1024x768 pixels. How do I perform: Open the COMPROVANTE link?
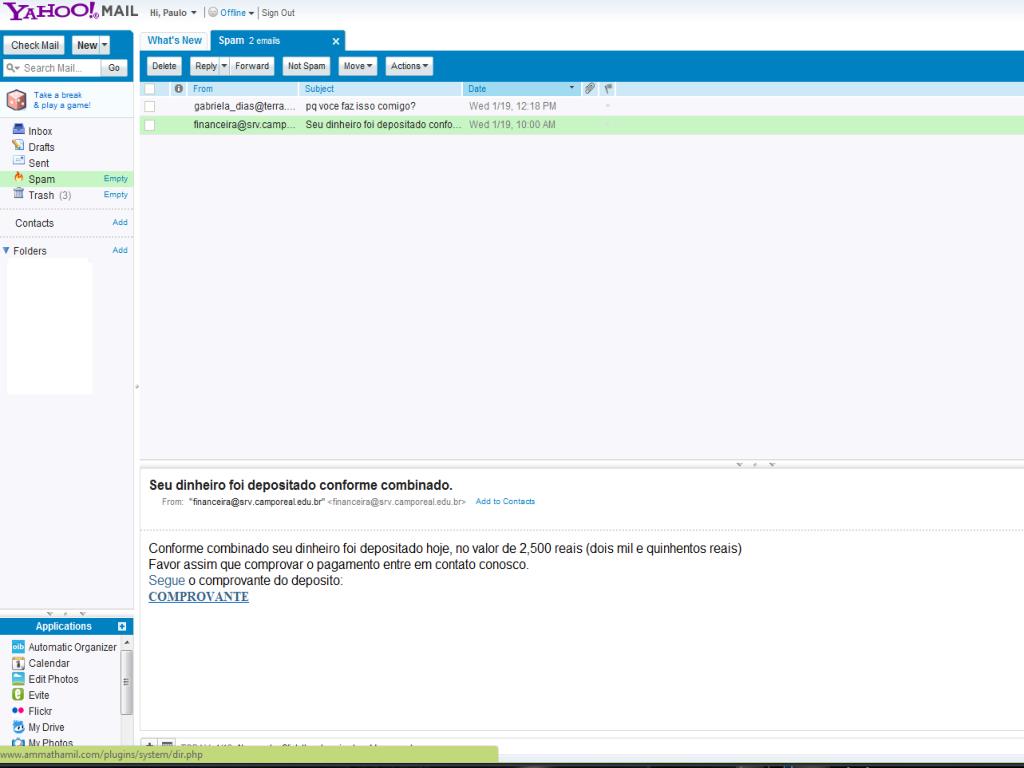[x=199, y=596]
